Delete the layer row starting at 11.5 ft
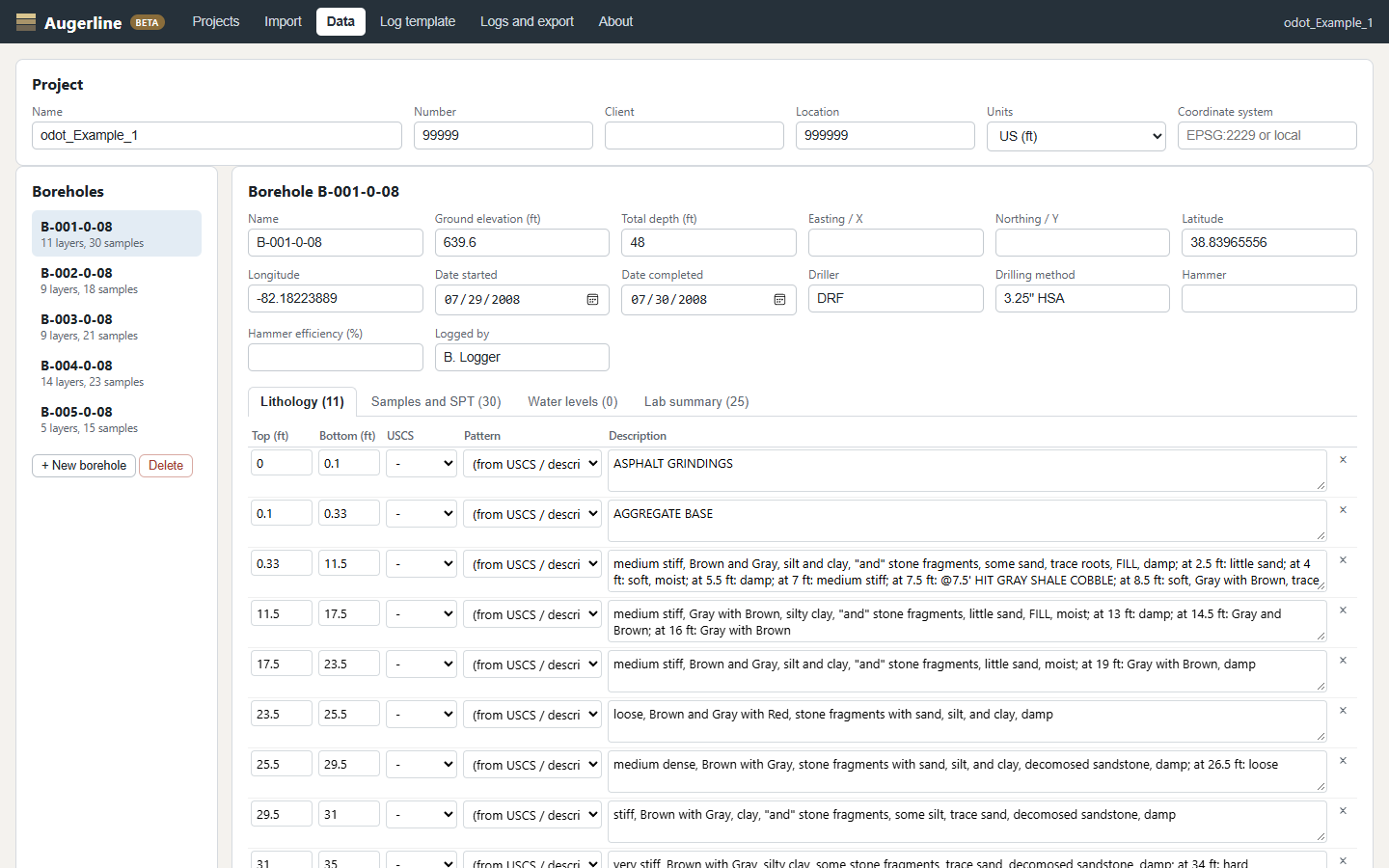This screenshot has width=1389, height=868. [x=1343, y=610]
